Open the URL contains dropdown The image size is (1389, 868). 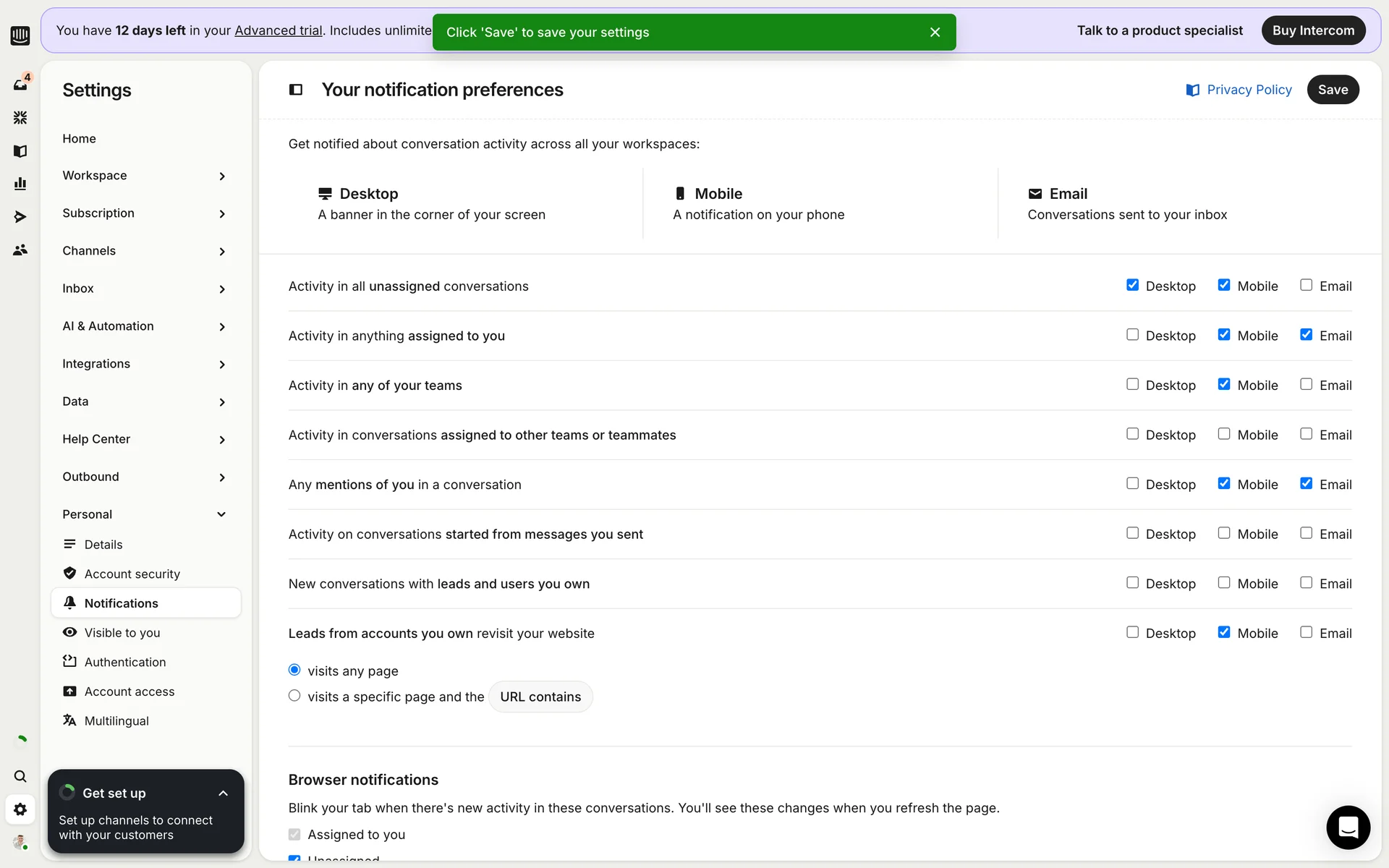(540, 697)
